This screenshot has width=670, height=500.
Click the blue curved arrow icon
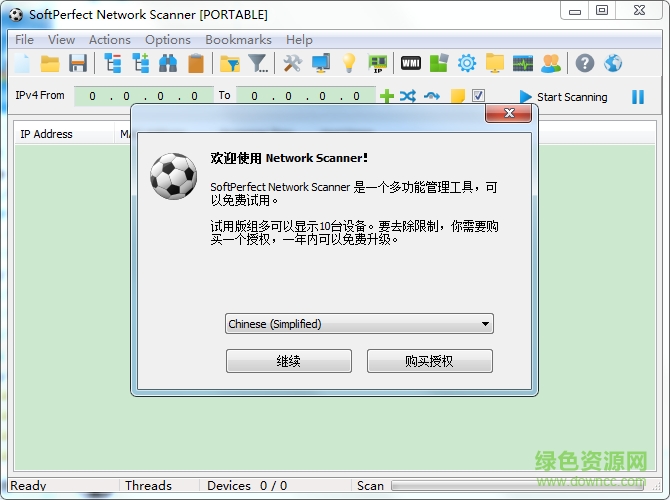[x=432, y=96]
